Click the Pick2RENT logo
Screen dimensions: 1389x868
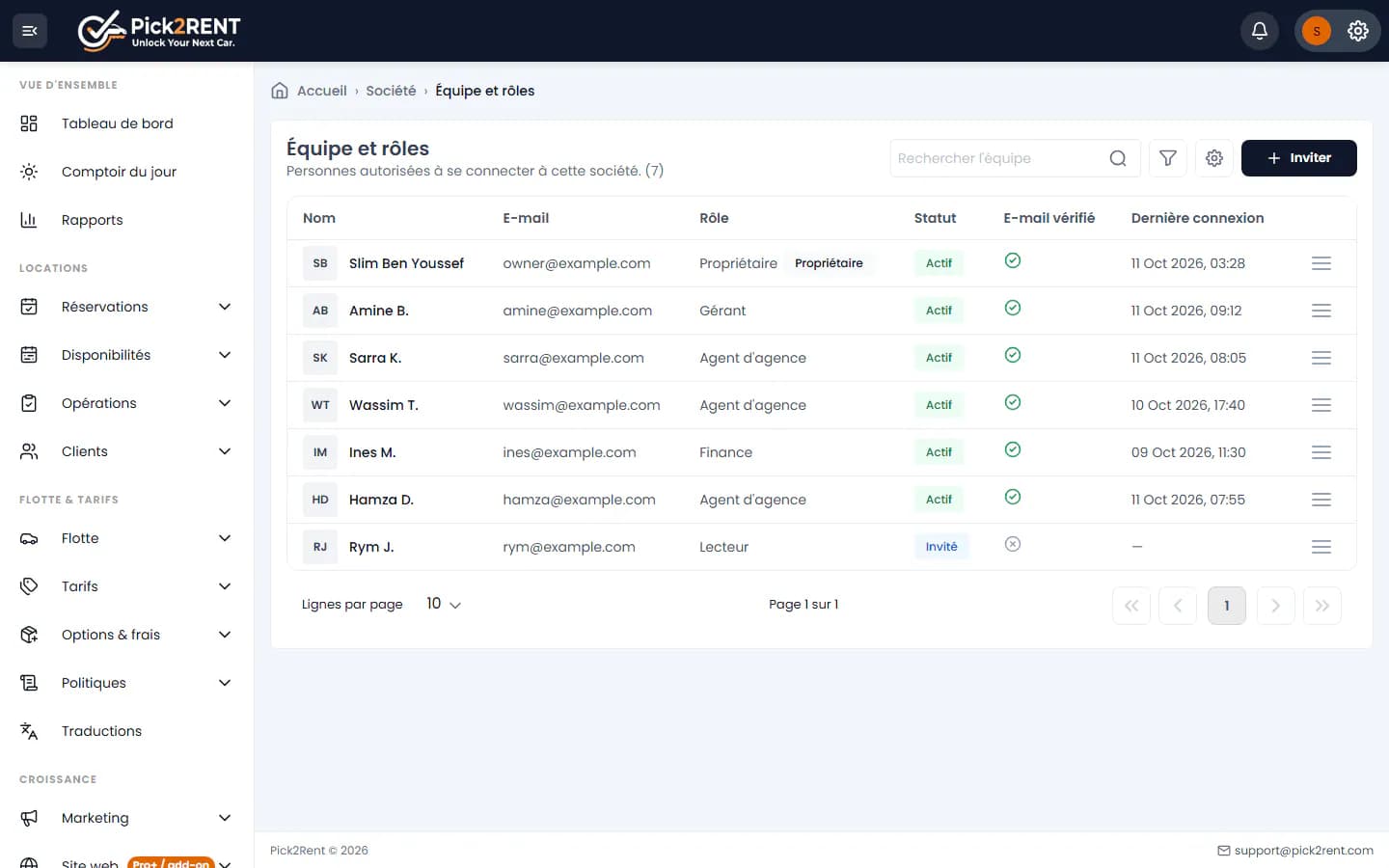point(159,31)
